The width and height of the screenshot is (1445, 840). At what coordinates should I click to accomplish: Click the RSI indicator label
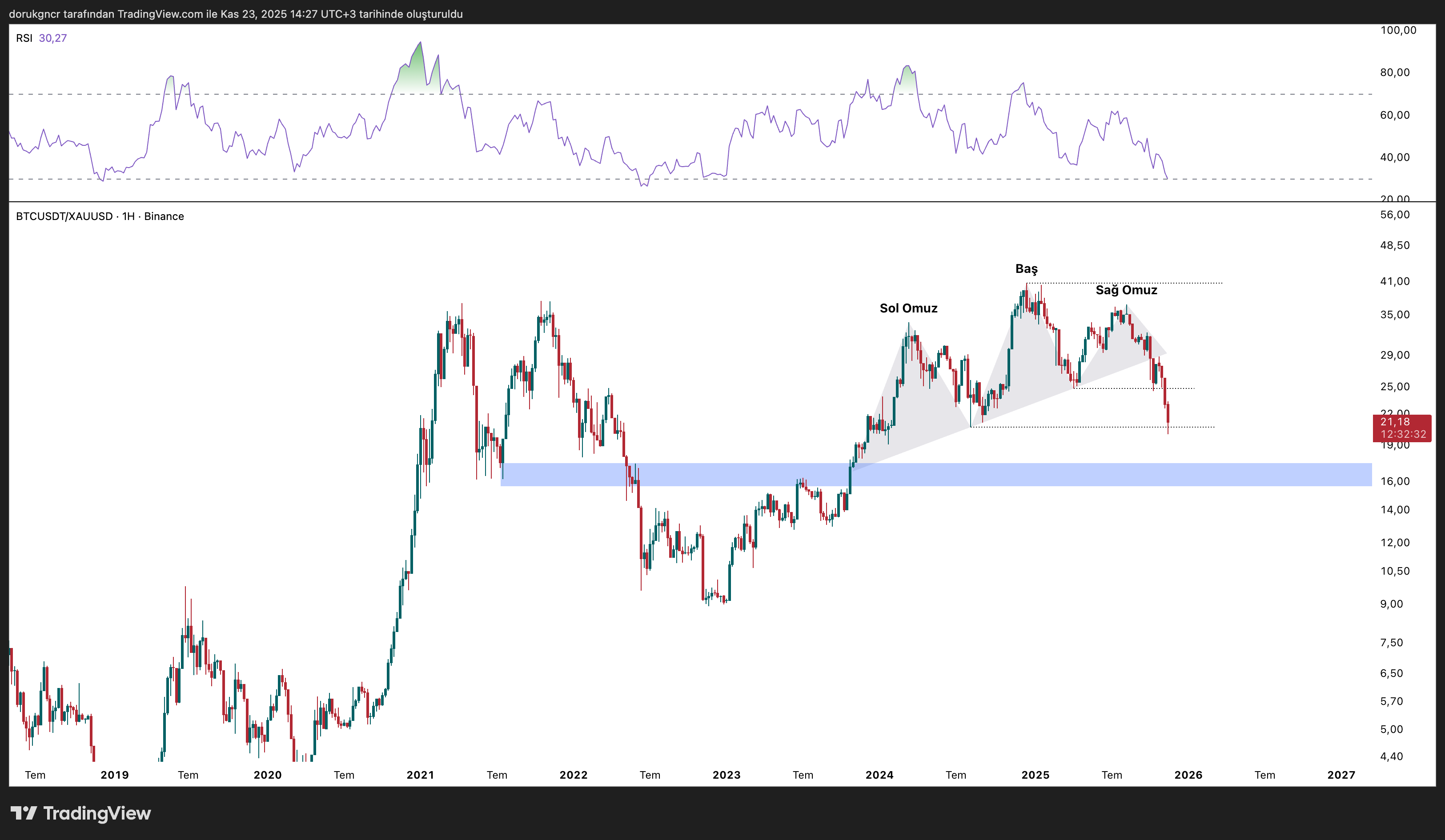click(24, 38)
